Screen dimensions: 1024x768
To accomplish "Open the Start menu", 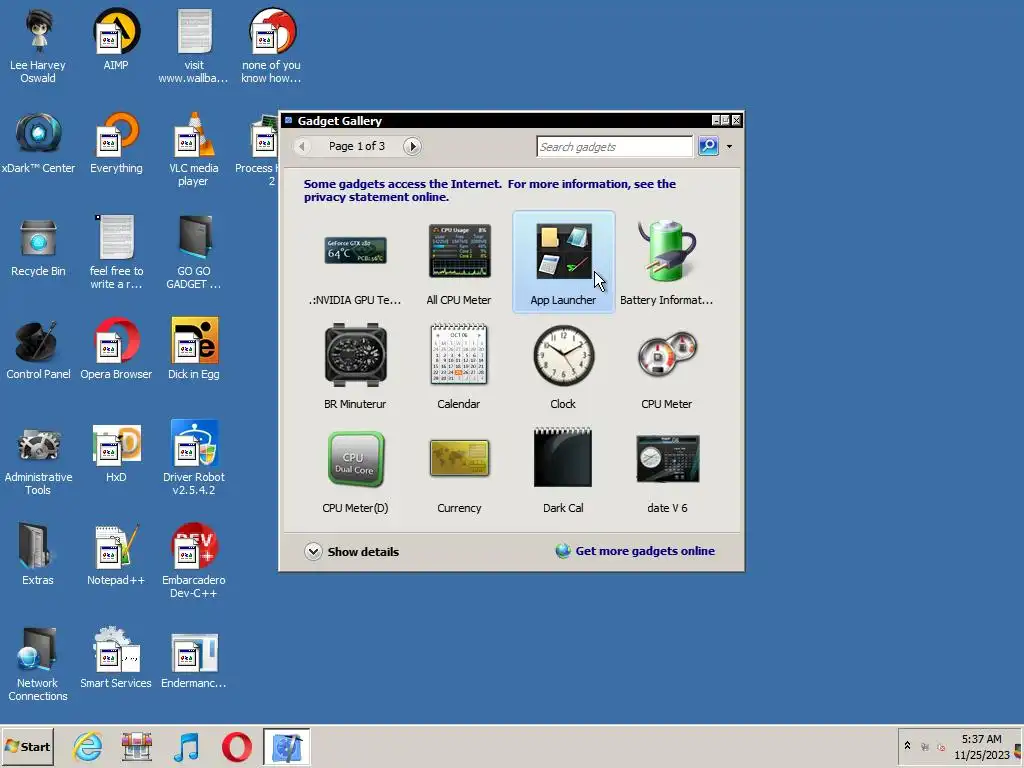I will point(27,747).
